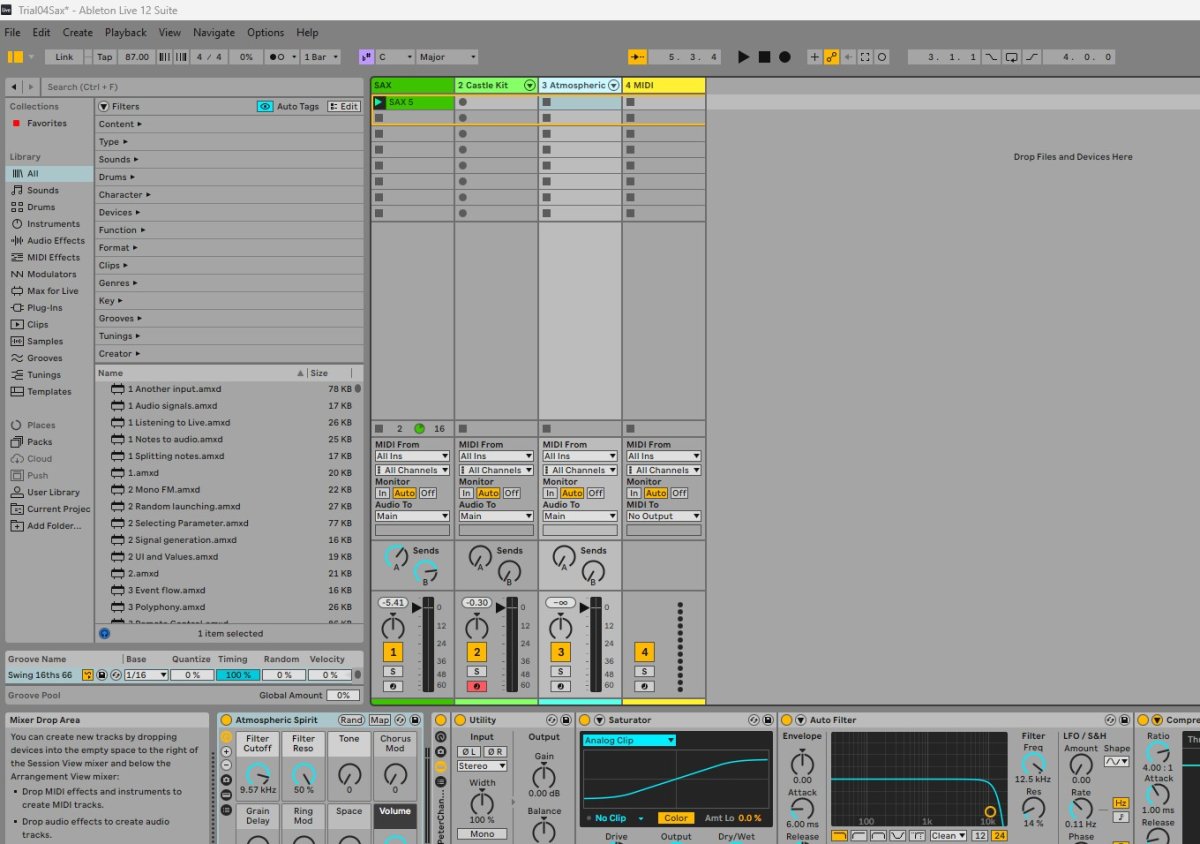Open the File menu
The height and width of the screenshot is (844, 1200).
tap(12, 33)
